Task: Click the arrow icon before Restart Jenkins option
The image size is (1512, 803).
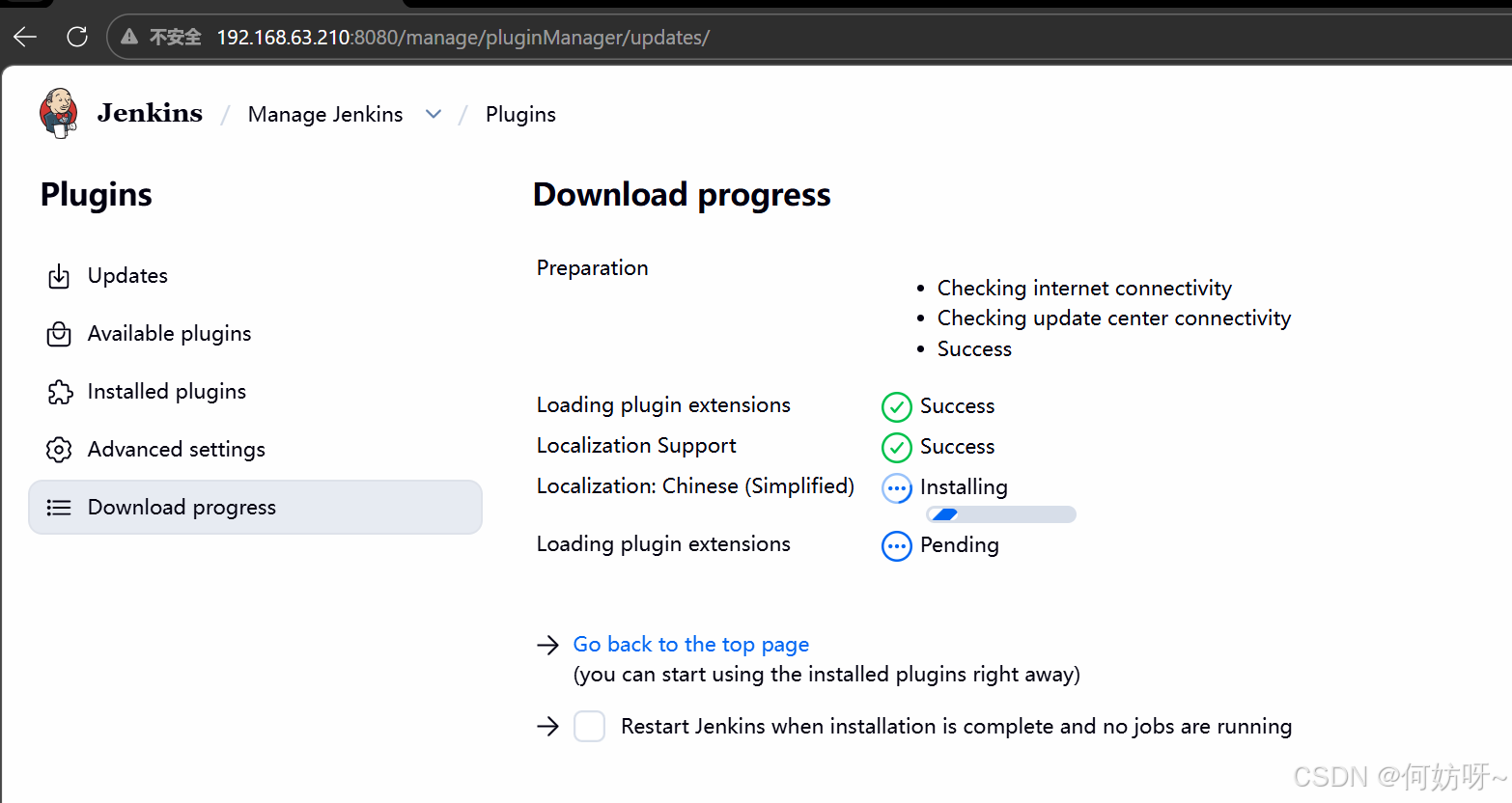Action: [x=548, y=727]
